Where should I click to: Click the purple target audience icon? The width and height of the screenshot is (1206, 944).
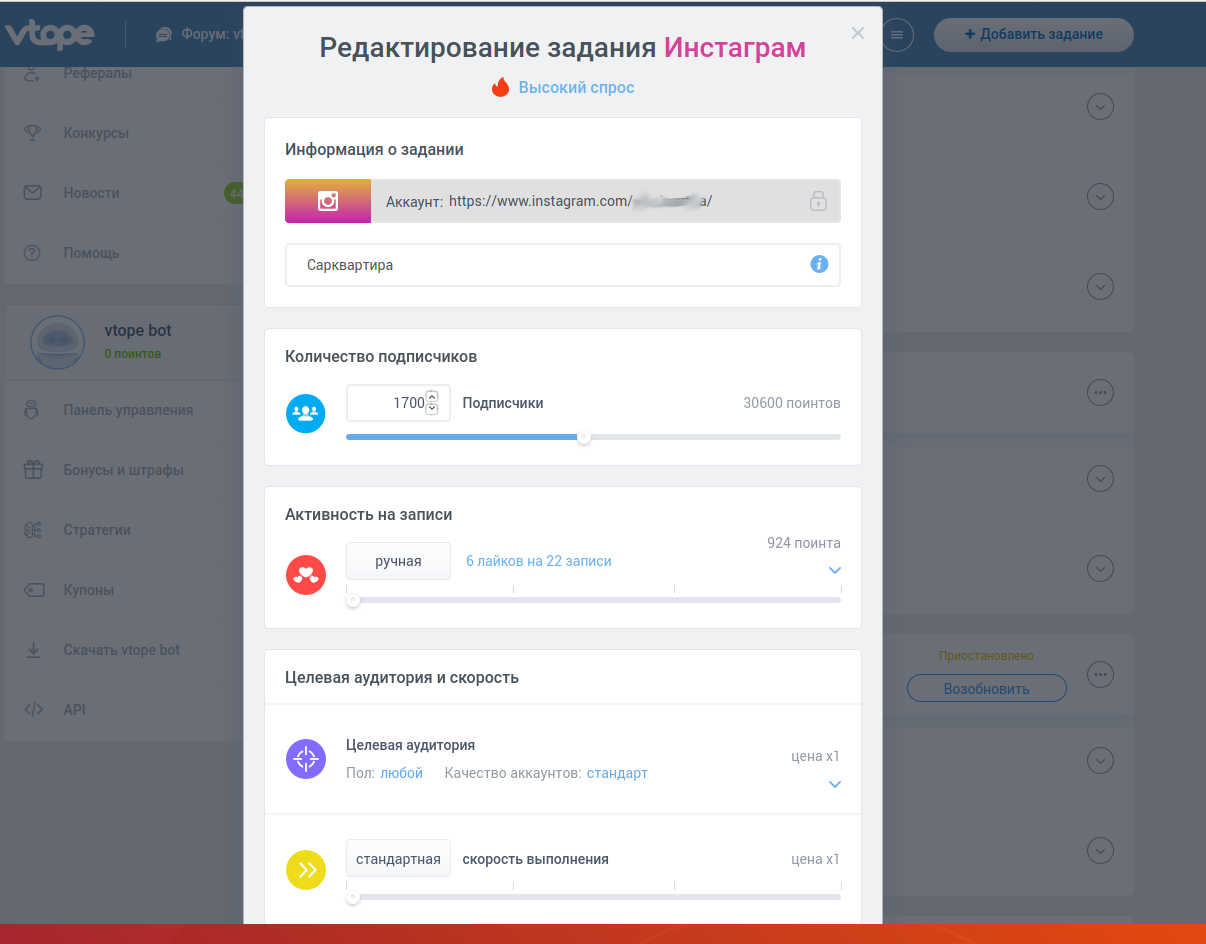[306, 759]
